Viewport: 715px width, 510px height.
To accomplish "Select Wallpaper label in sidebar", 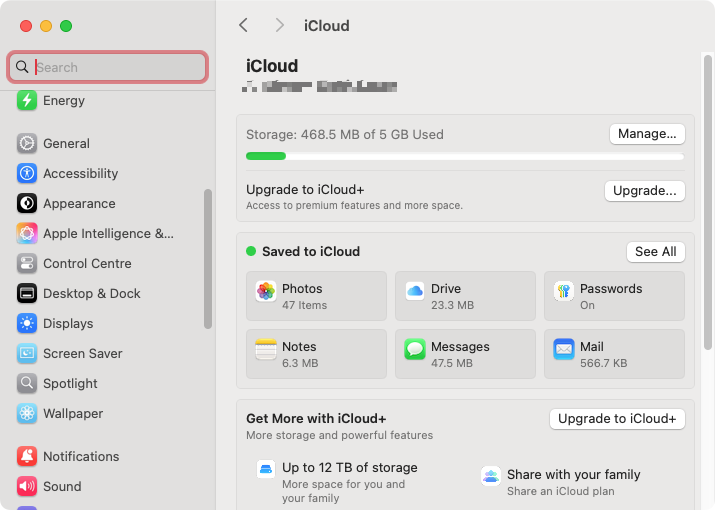I will (x=73, y=414).
